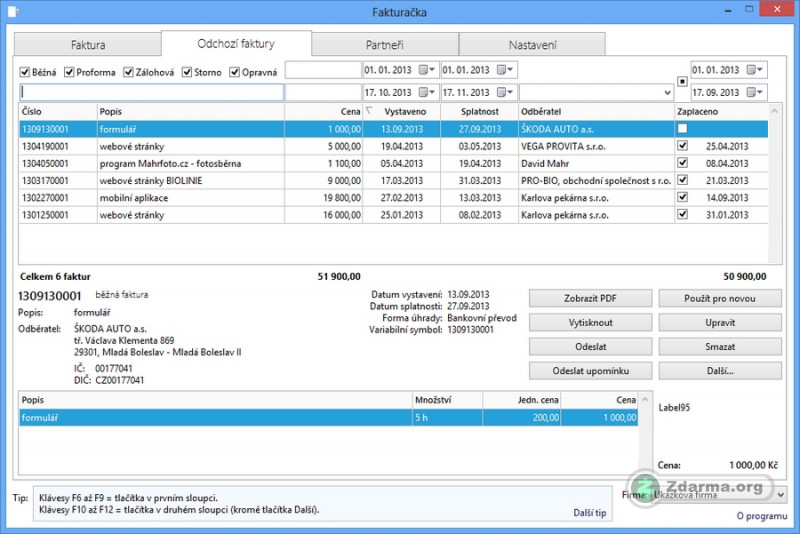Toggle the tri-state square filter for Zaplaceno
Viewport: 800px width, 534px height.
click(682, 82)
